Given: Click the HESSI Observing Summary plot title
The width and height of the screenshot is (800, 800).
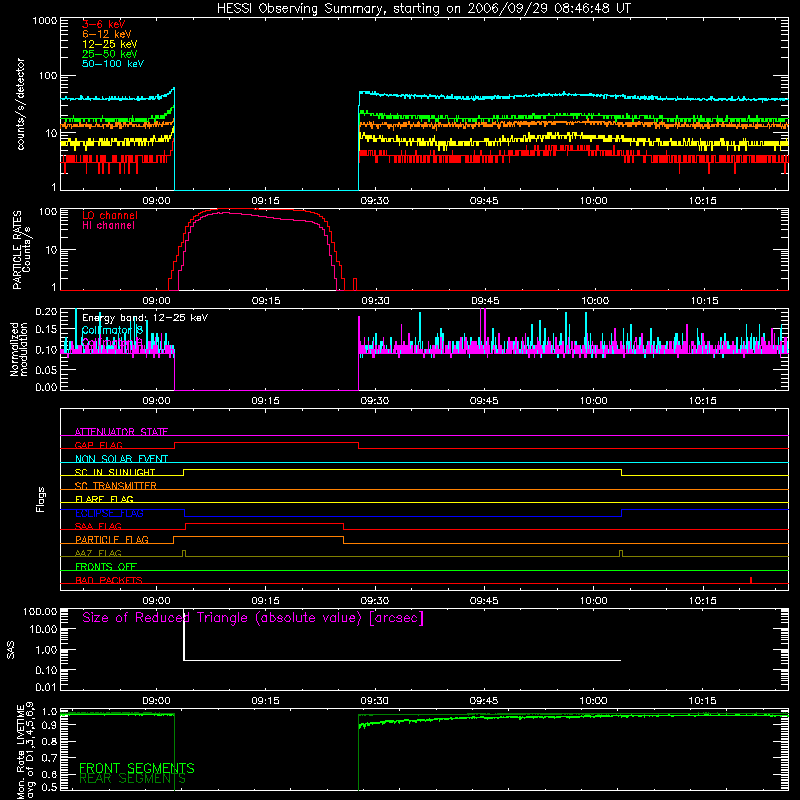Looking at the screenshot, I should (x=423, y=9).
